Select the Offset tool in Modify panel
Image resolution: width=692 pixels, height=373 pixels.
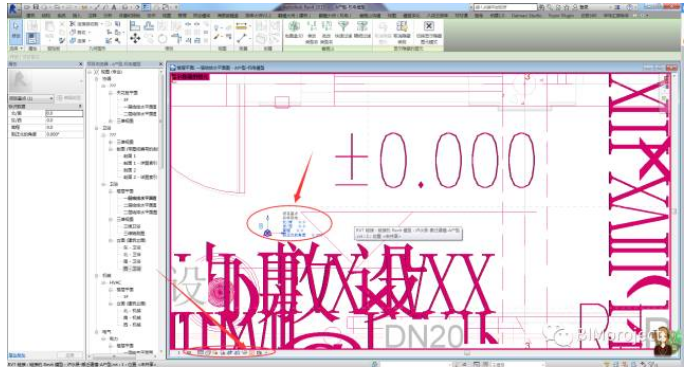(149, 26)
